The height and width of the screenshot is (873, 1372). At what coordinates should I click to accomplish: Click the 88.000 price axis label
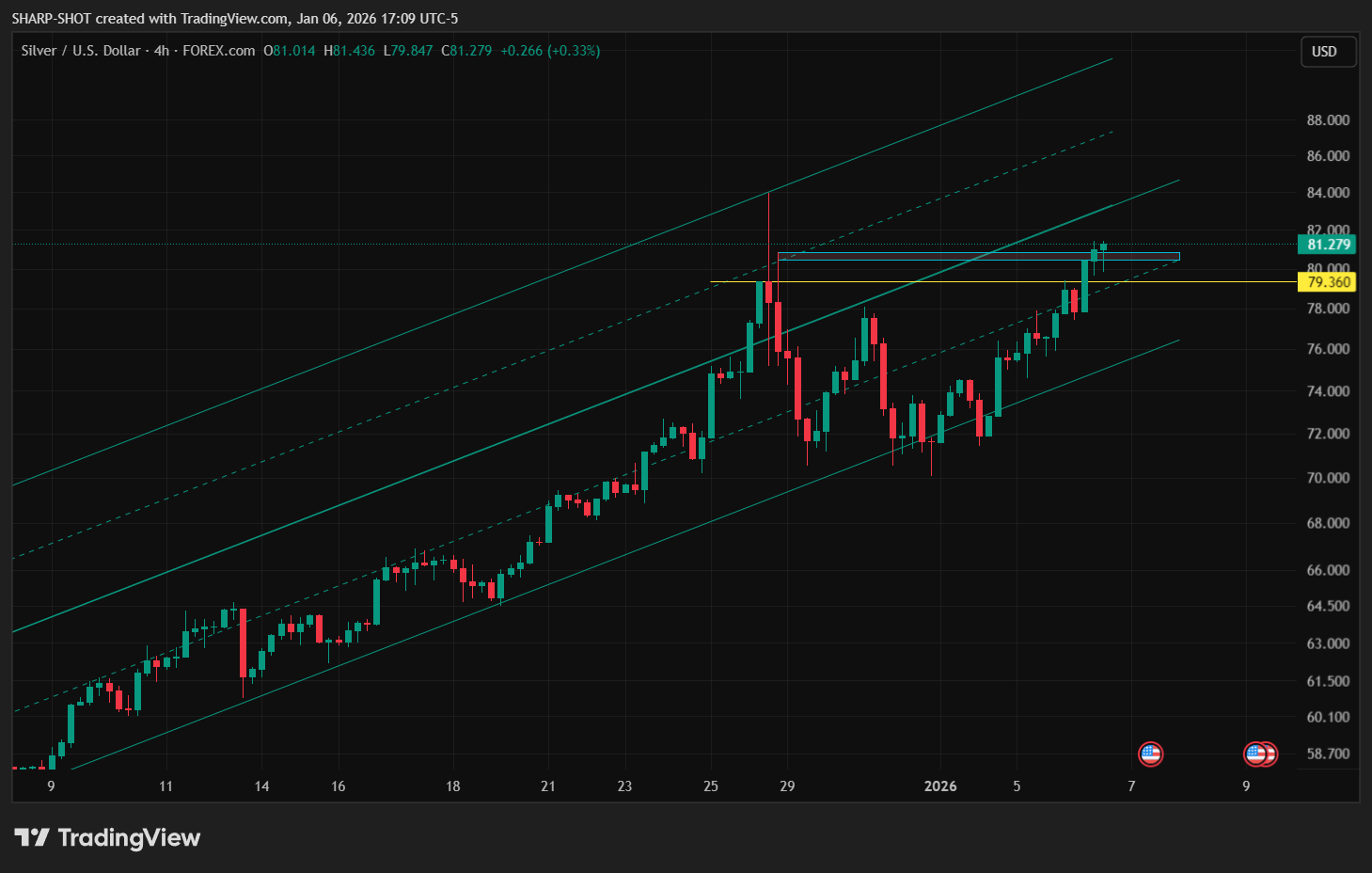point(1328,120)
